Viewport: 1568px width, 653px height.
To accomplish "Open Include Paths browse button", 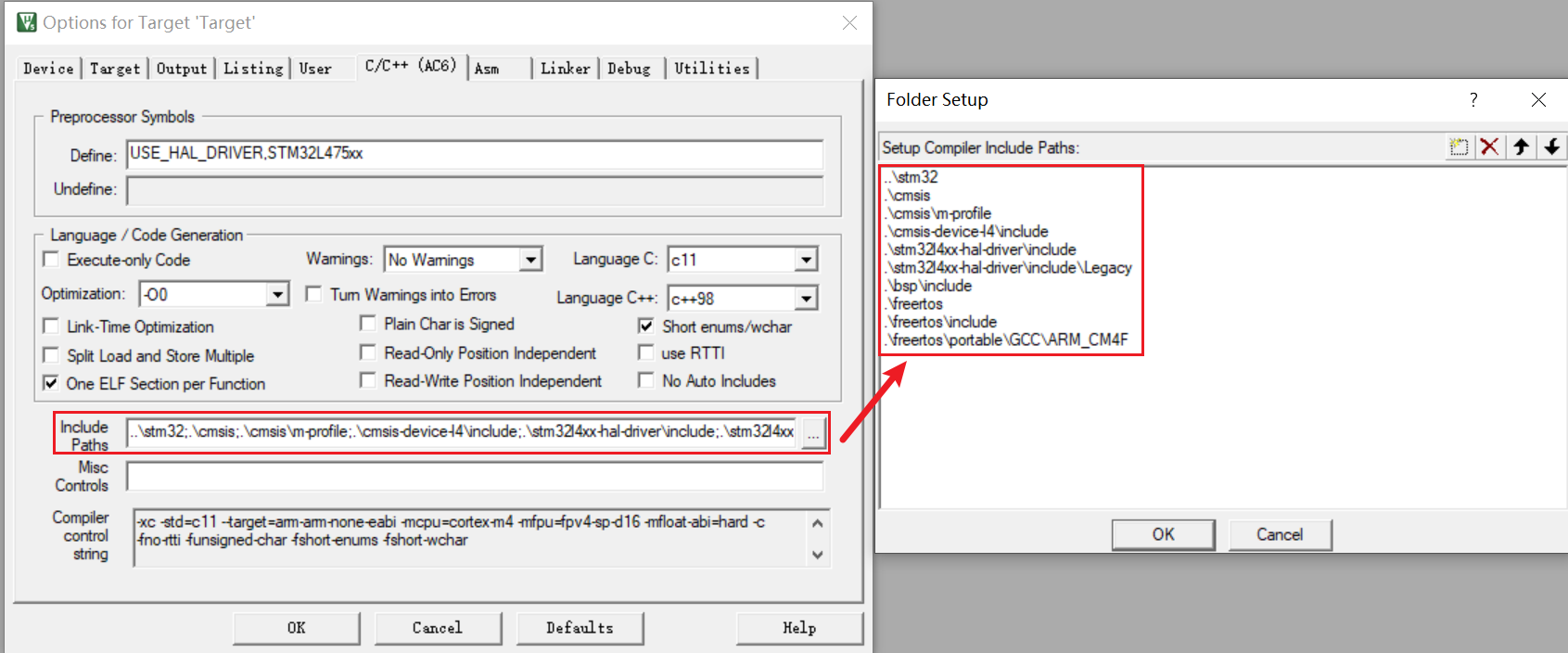I will (813, 432).
